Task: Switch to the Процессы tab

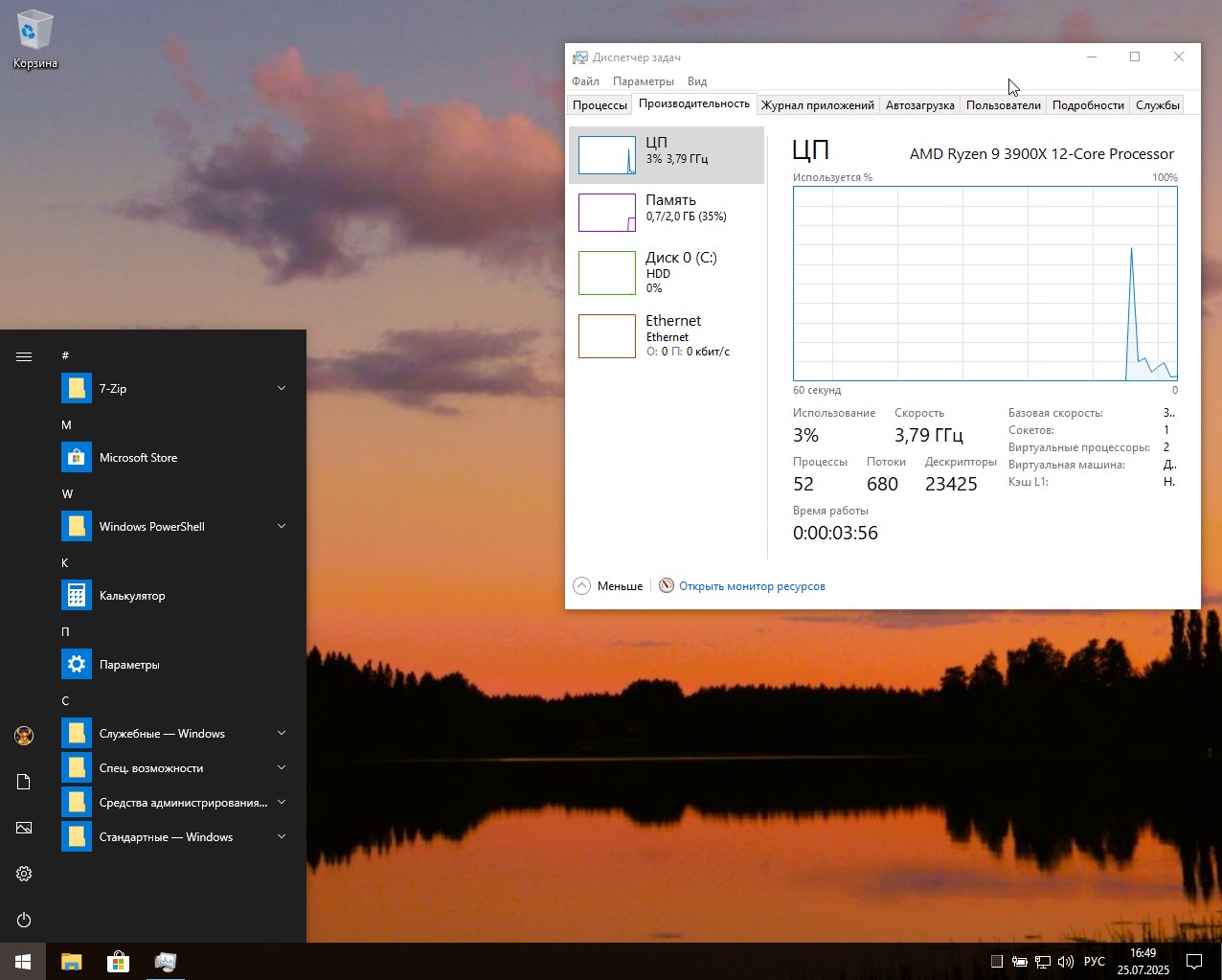Action: click(x=600, y=105)
